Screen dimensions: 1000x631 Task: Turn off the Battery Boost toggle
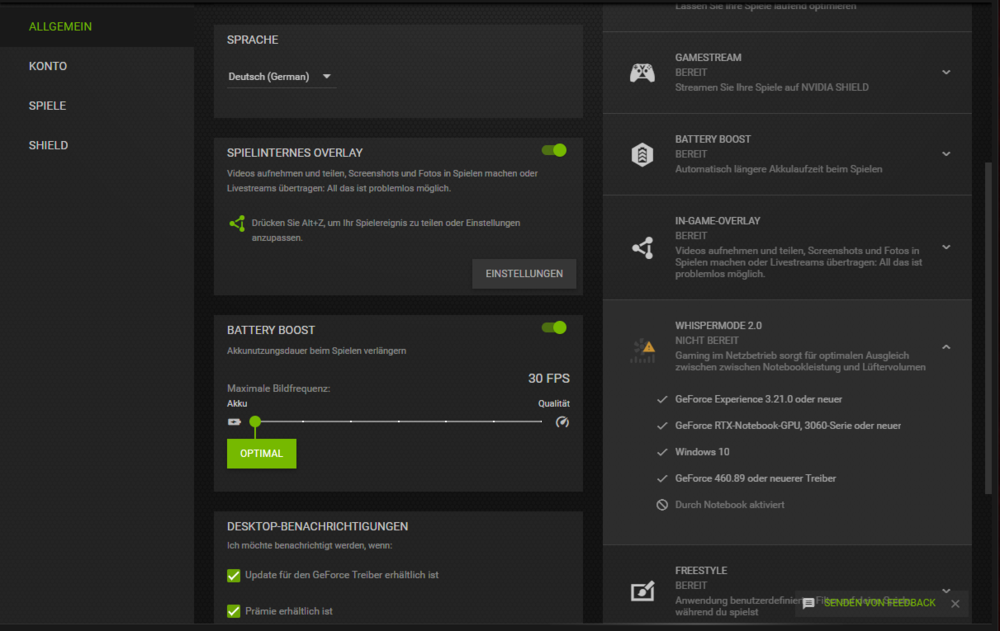(x=553, y=327)
